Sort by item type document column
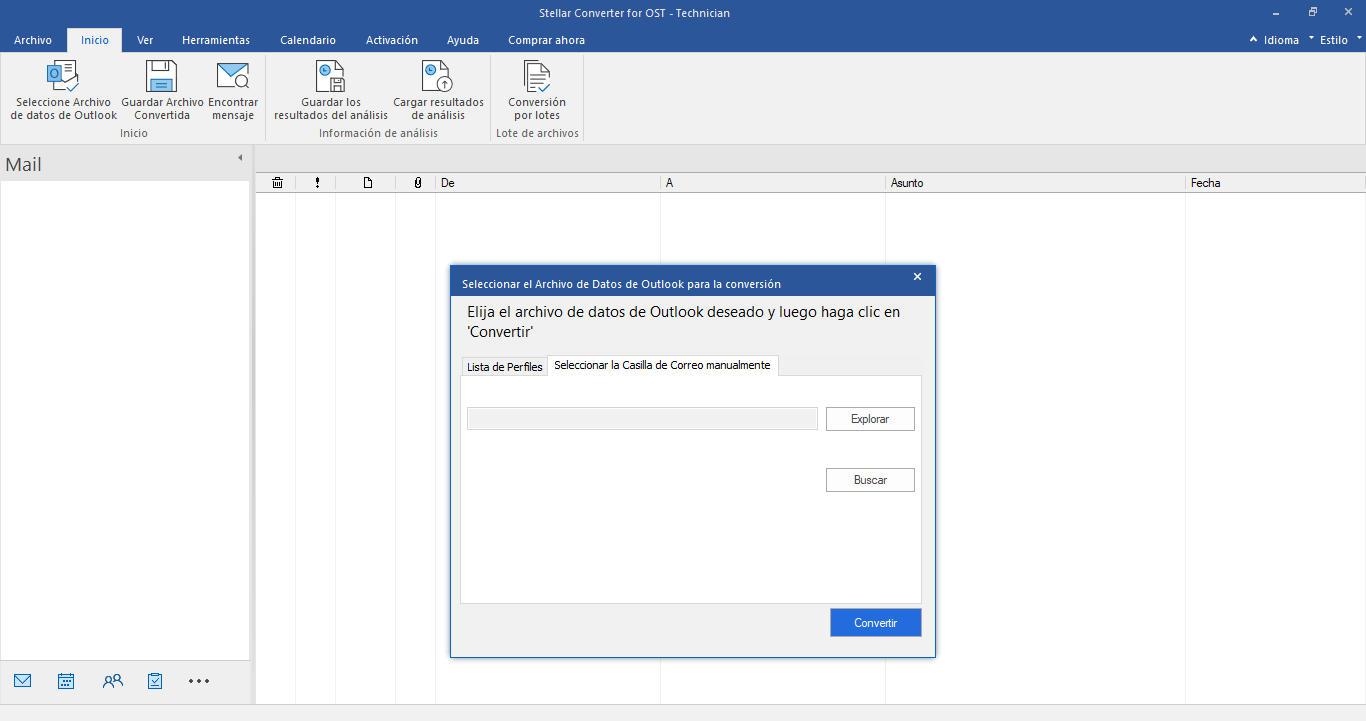The image size is (1366, 721). point(367,183)
